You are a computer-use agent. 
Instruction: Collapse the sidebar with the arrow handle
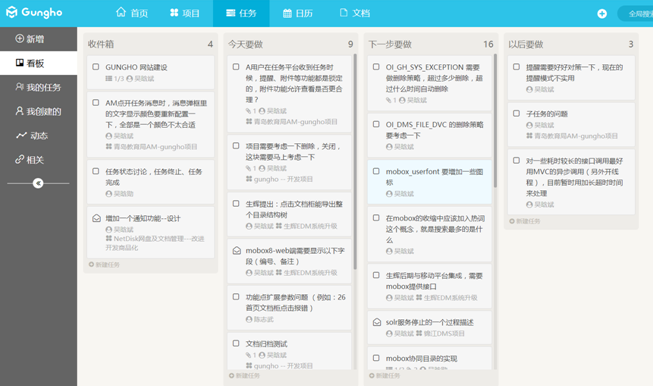click(x=38, y=183)
